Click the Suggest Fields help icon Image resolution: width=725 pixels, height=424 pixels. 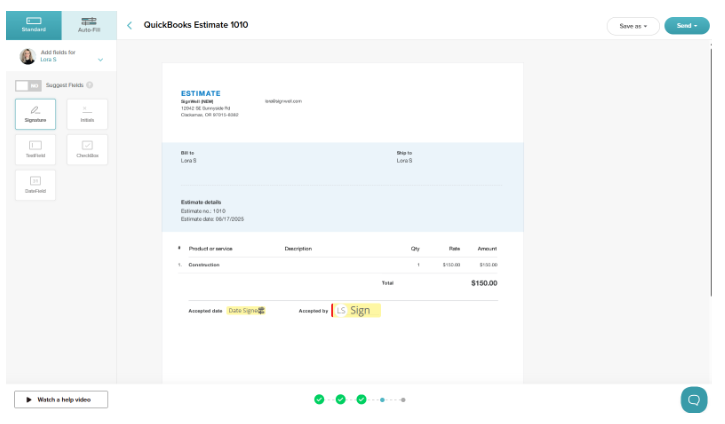[x=90, y=85]
